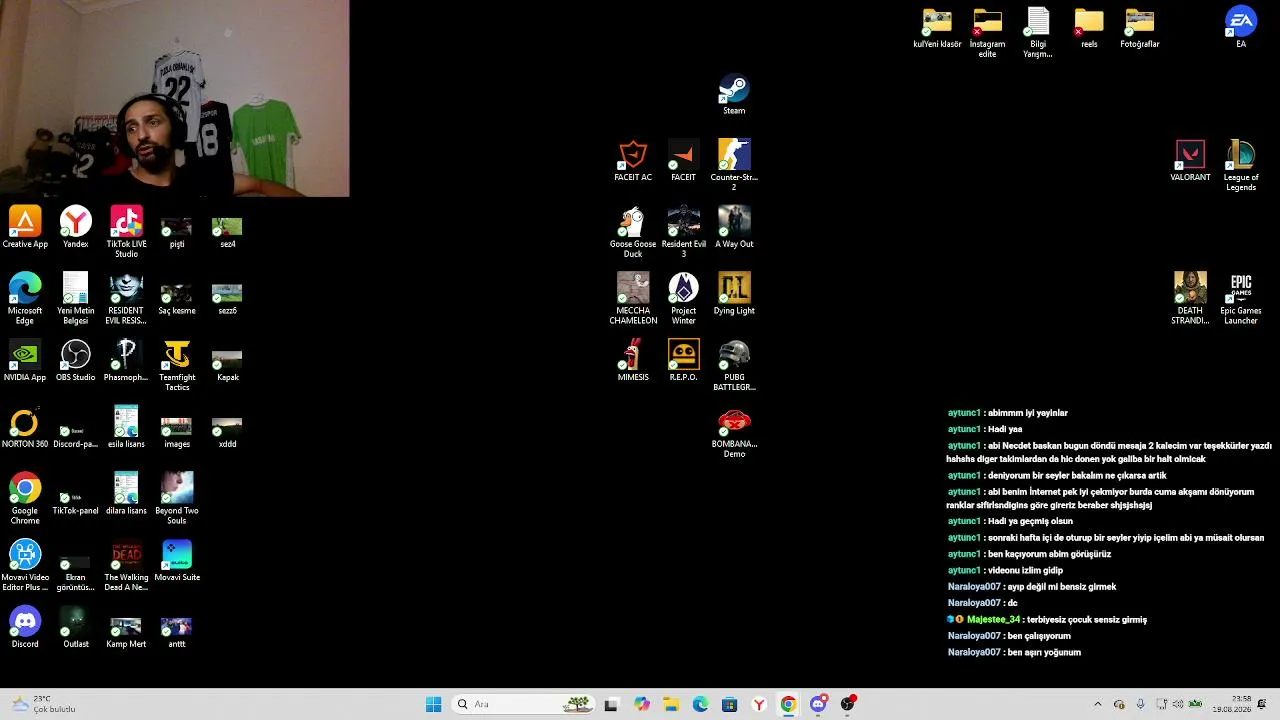
Task: Open Task View on the taskbar
Action: pos(611,704)
